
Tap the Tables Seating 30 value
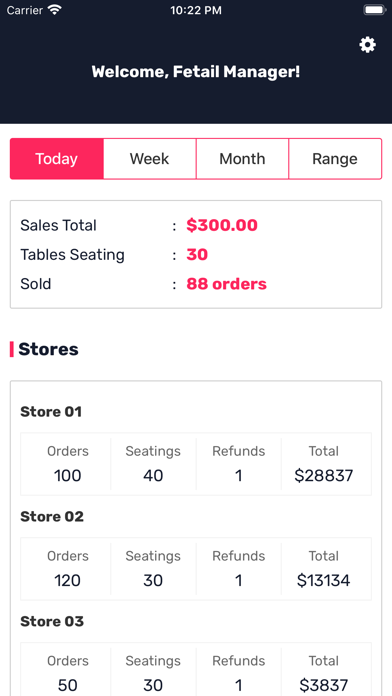click(197, 255)
